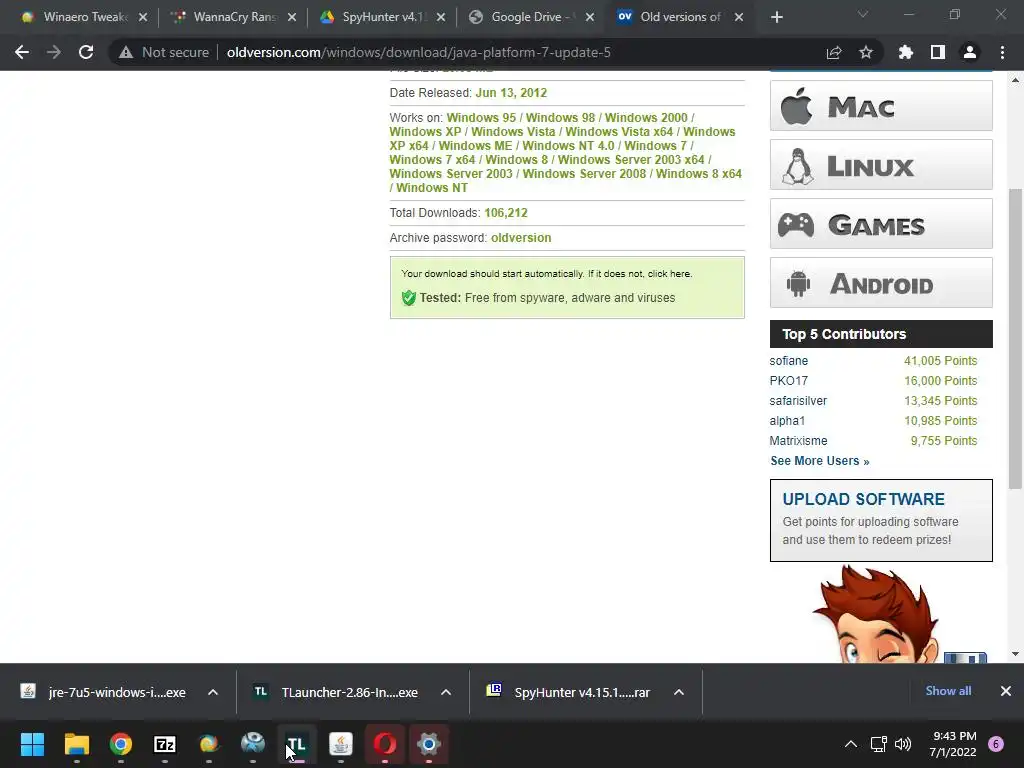Open Chrome three-dot menu
The height and width of the screenshot is (768, 1024).
pyautogui.click(x=1002, y=52)
